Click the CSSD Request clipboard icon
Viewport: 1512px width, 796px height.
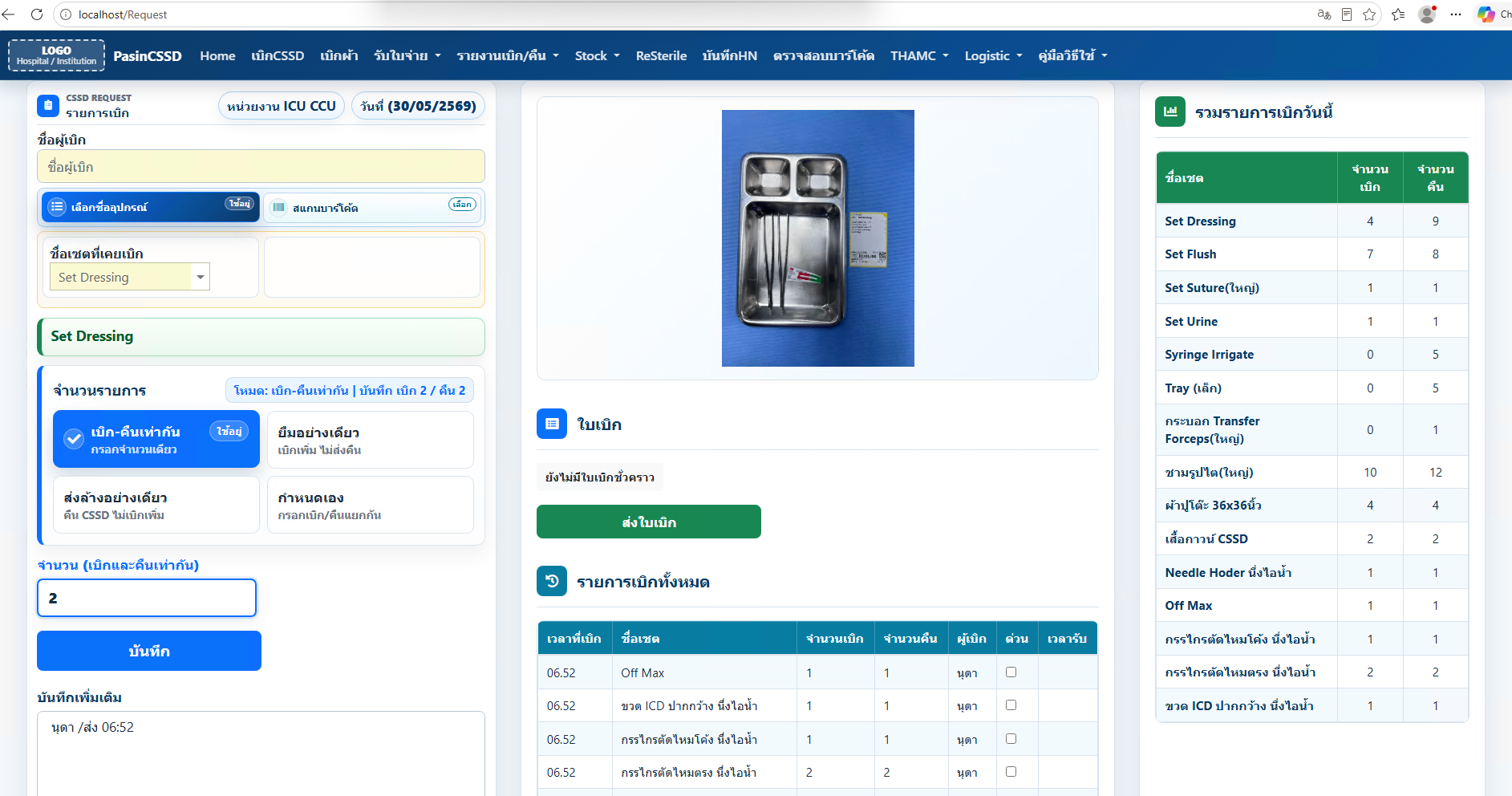(48, 105)
